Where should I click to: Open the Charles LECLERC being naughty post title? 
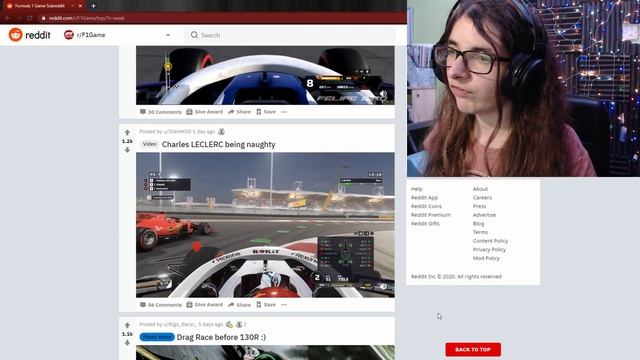[x=218, y=144]
